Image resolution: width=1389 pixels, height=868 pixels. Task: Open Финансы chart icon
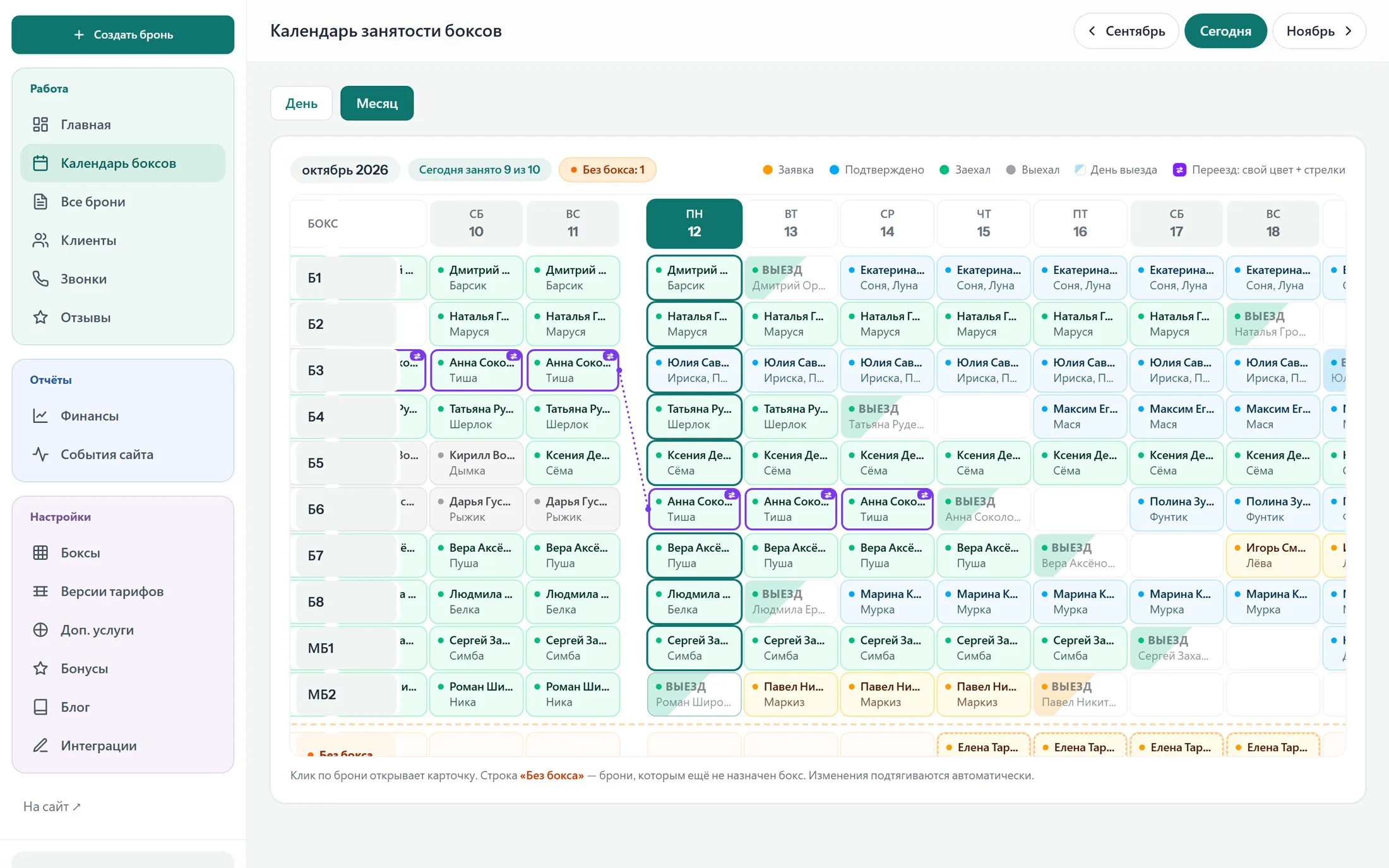pos(40,415)
